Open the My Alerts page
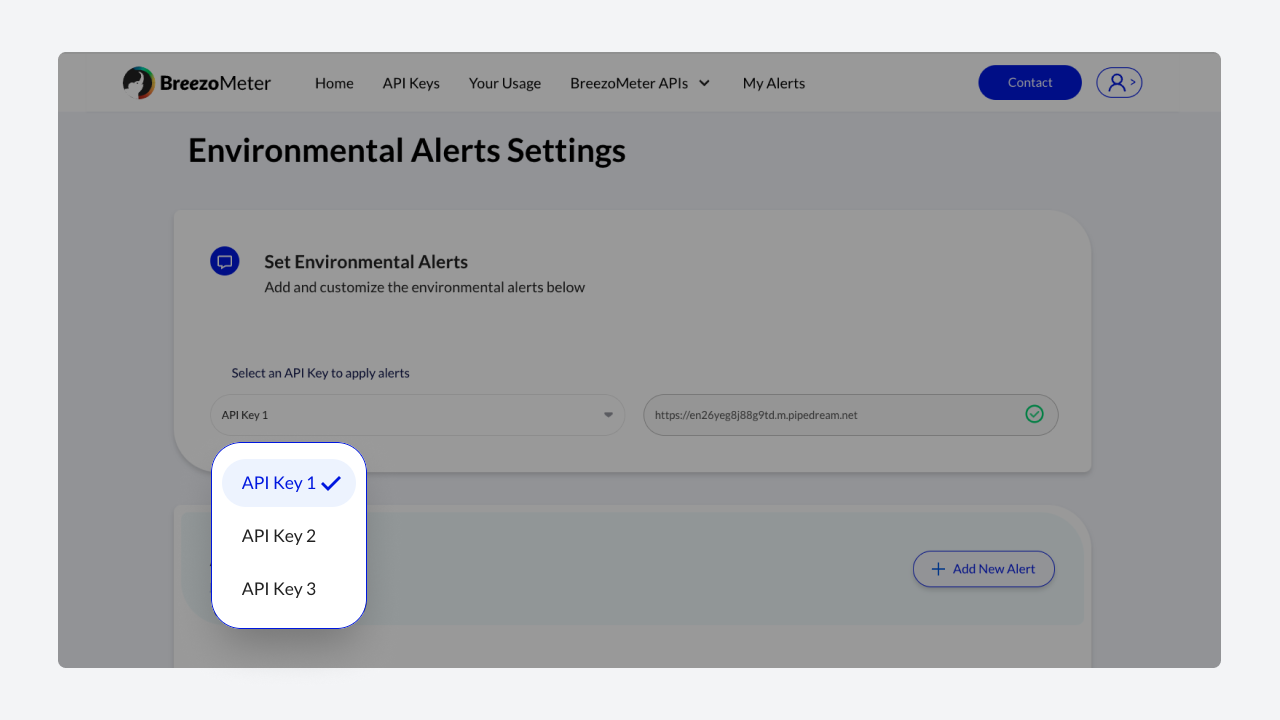 click(773, 83)
